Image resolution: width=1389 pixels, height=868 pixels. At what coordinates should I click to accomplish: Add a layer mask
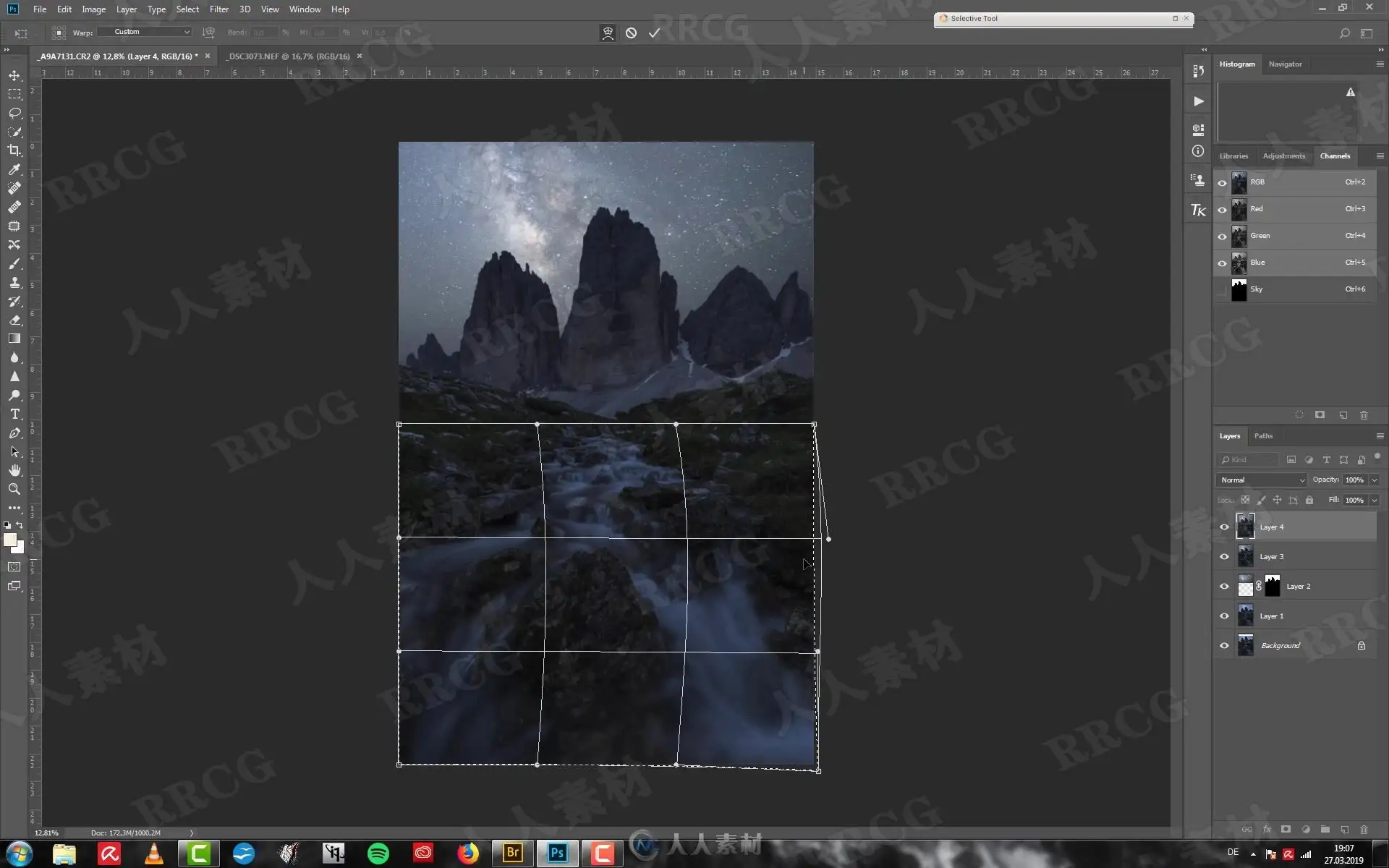coord(1286,830)
